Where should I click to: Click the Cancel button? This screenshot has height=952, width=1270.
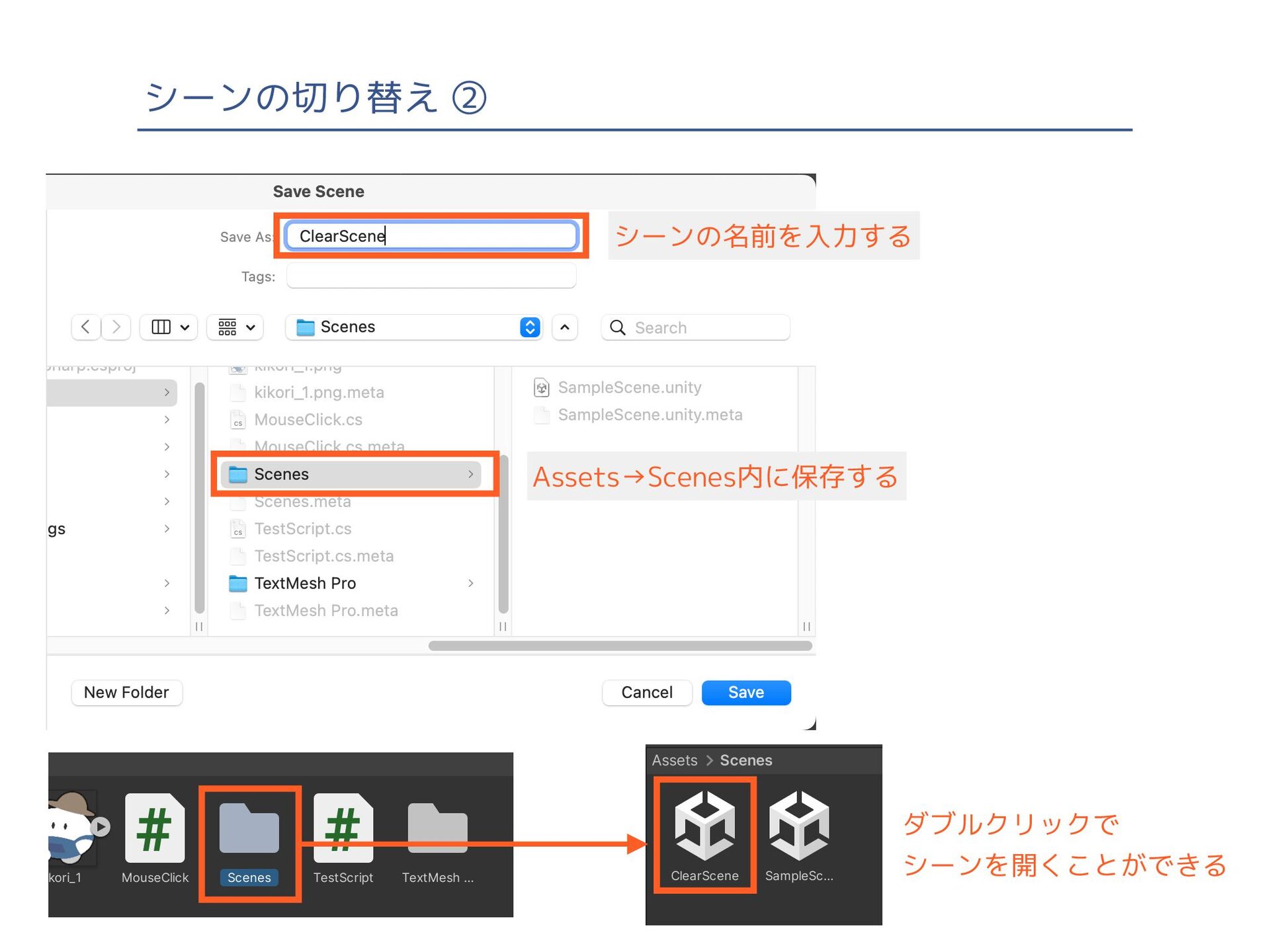pyautogui.click(x=646, y=692)
